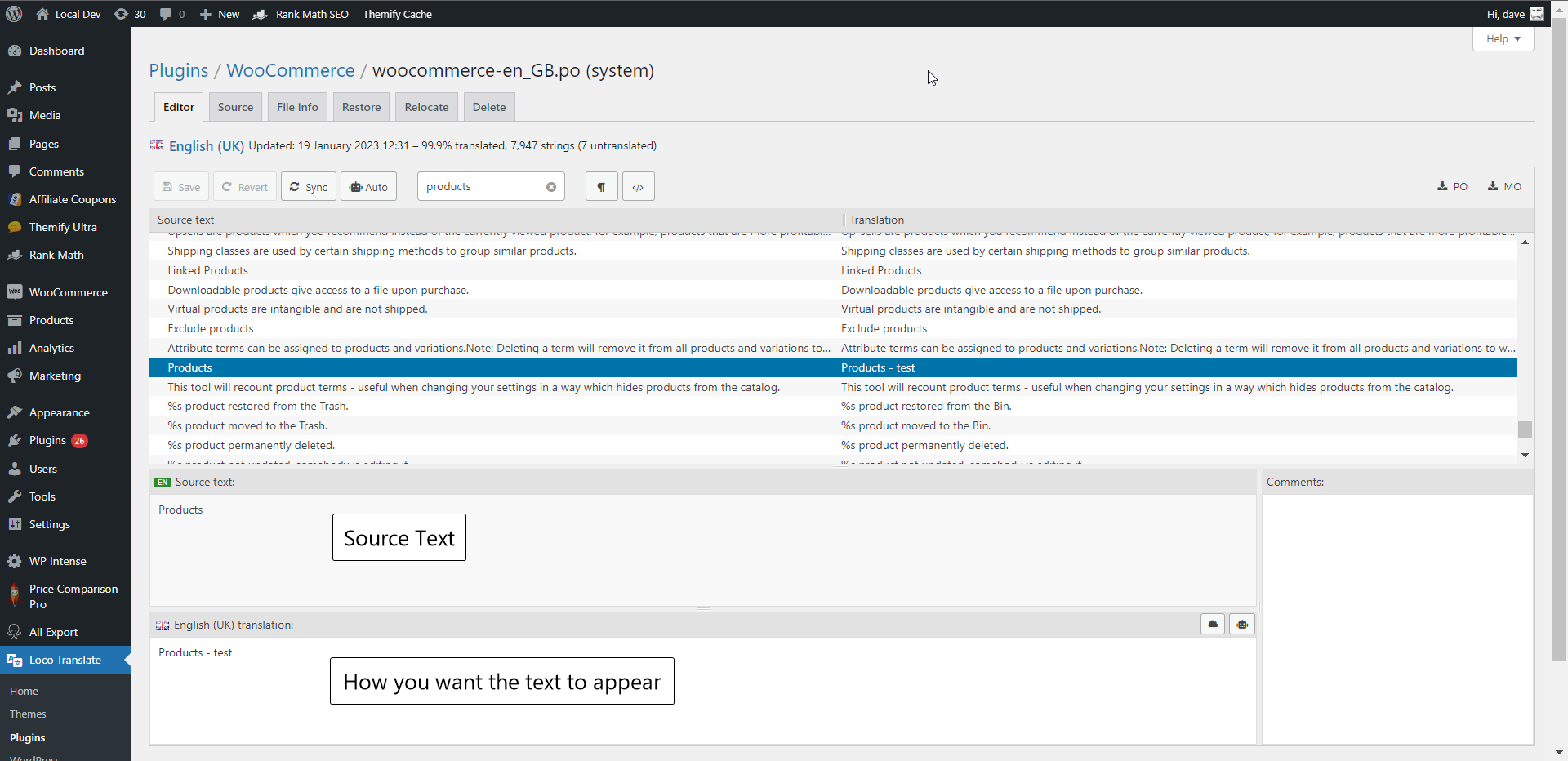The width and height of the screenshot is (1568, 761).
Task: Click into the Comments text area
Action: pyautogui.click(x=1397, y=619)
